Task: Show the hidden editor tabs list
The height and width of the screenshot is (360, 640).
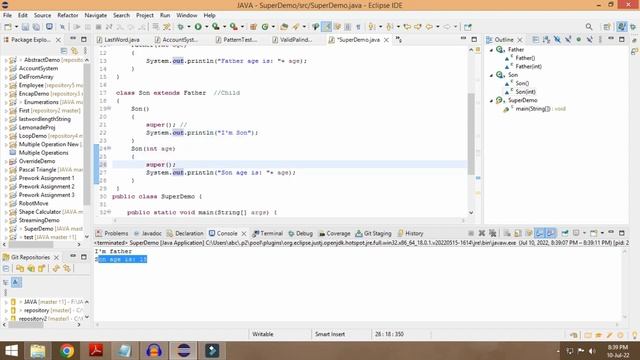Action: point(399,40)
